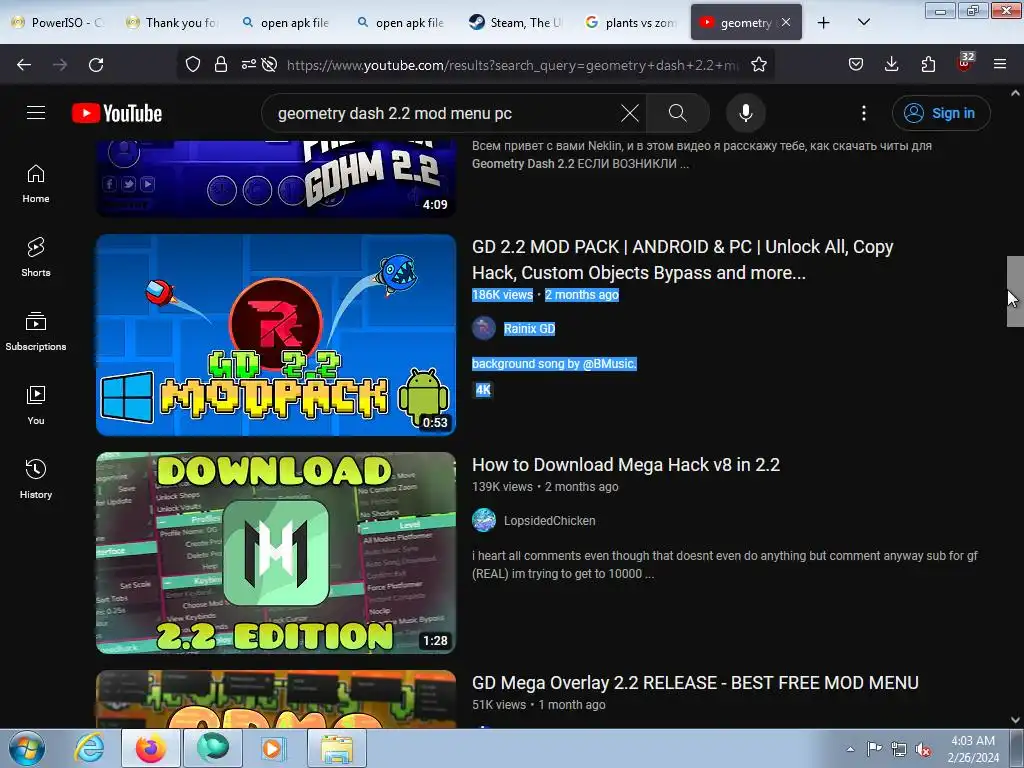The height and width of the screenshot is (768, 1024).
Task: Open YouTube settings three-dot menu
Action: click(863, 113)
